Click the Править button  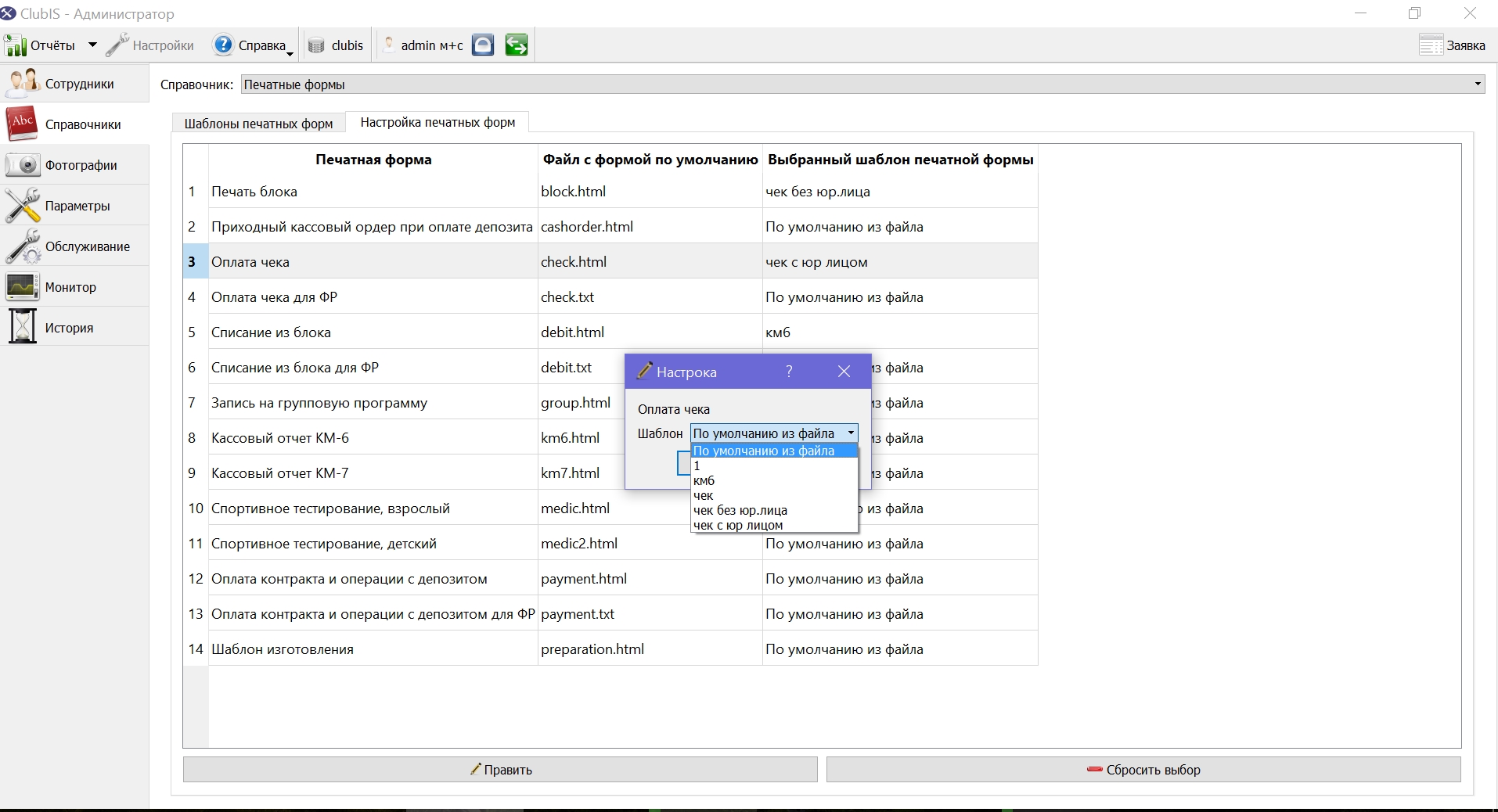click(x=500, y=770)
